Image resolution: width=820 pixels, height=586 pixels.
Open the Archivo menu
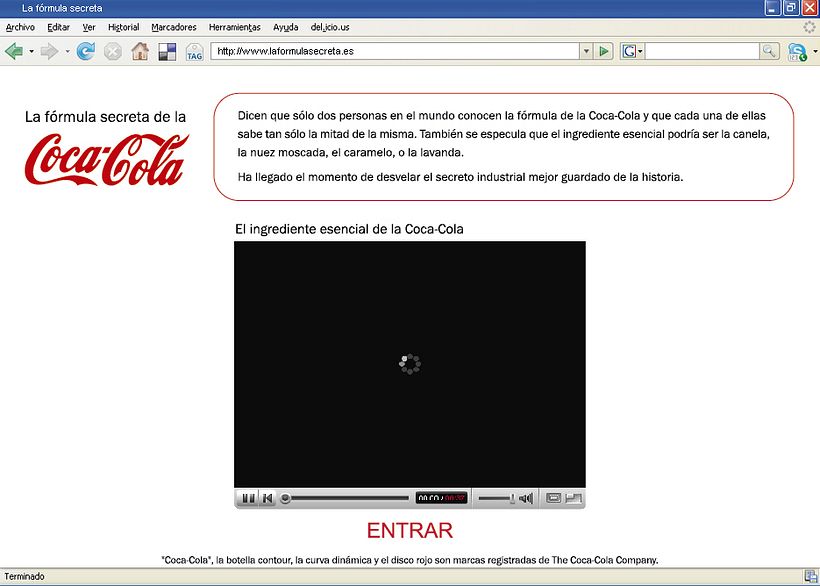(20, 27)
